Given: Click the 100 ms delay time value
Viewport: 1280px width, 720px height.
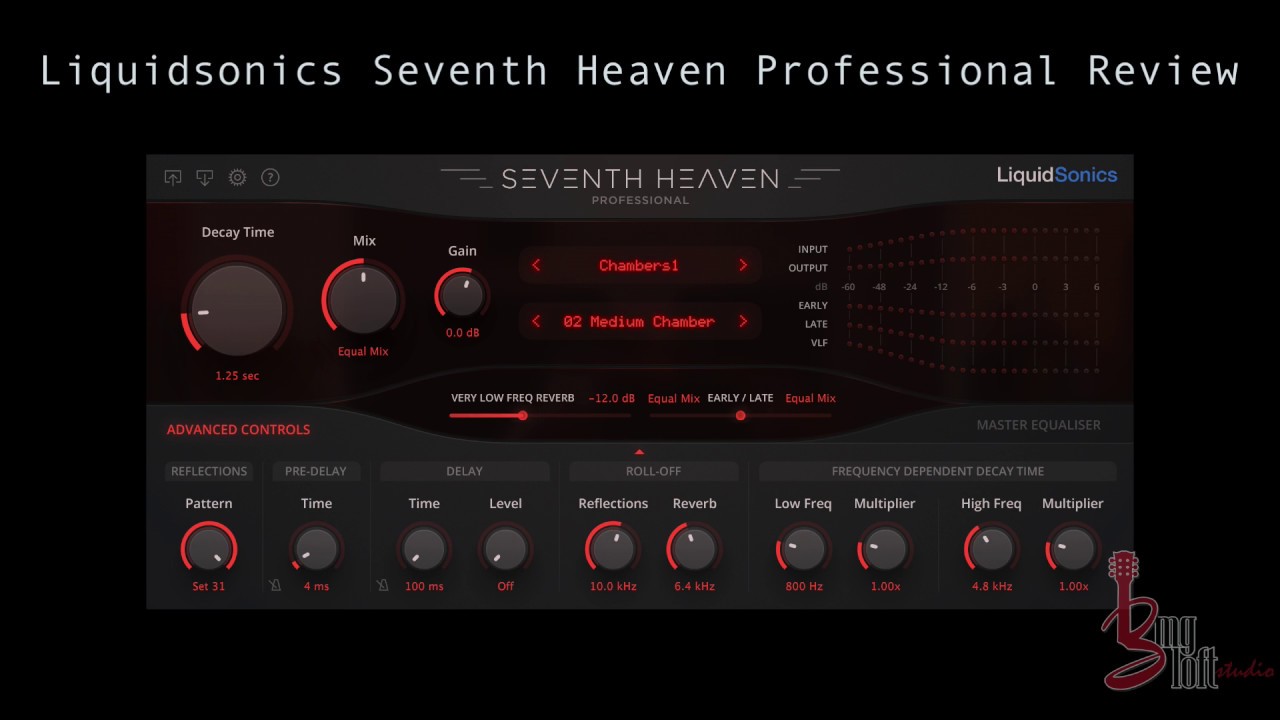Looking at the screenshot, I should point(424,587).
